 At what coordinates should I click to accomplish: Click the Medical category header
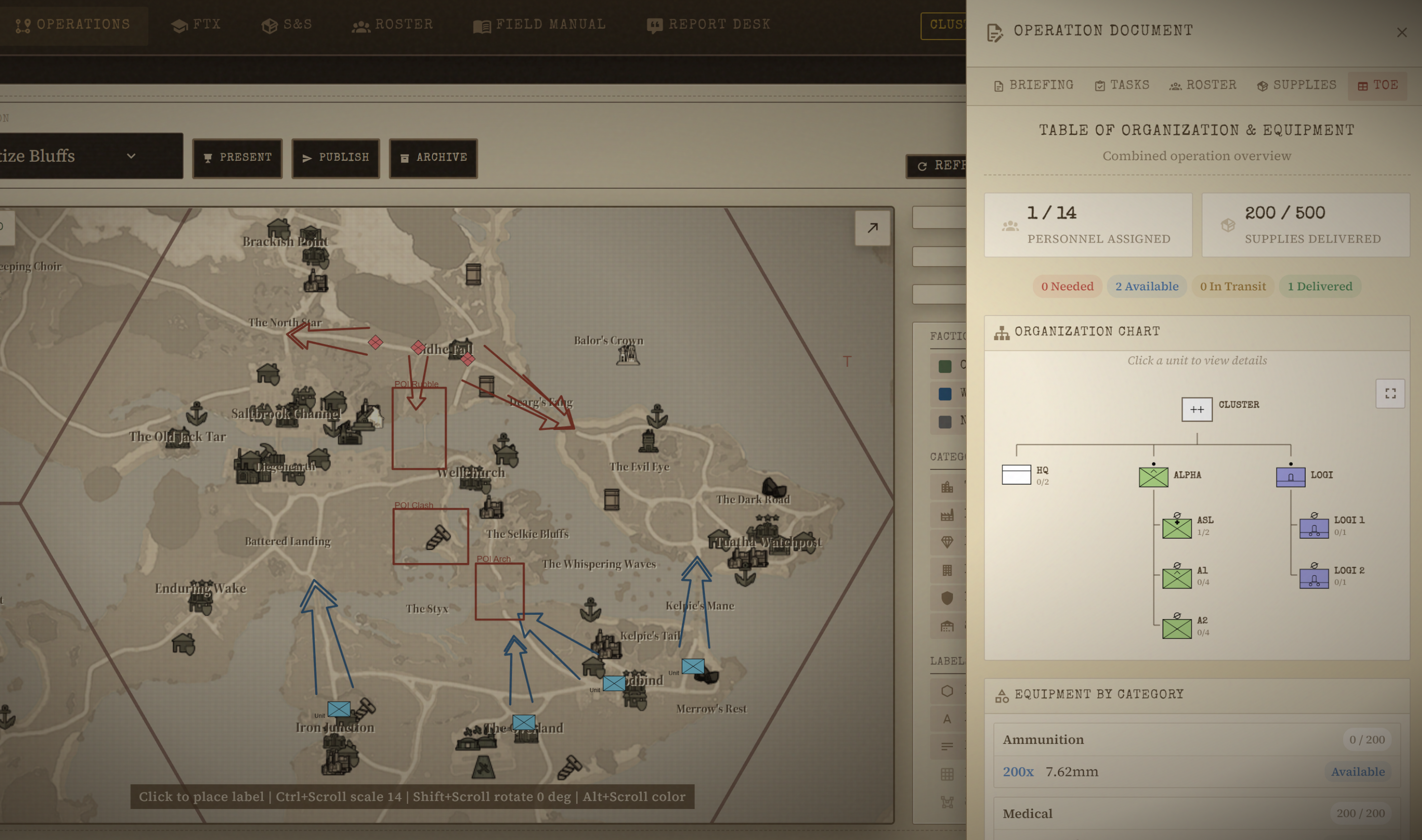pos(1197,814)
